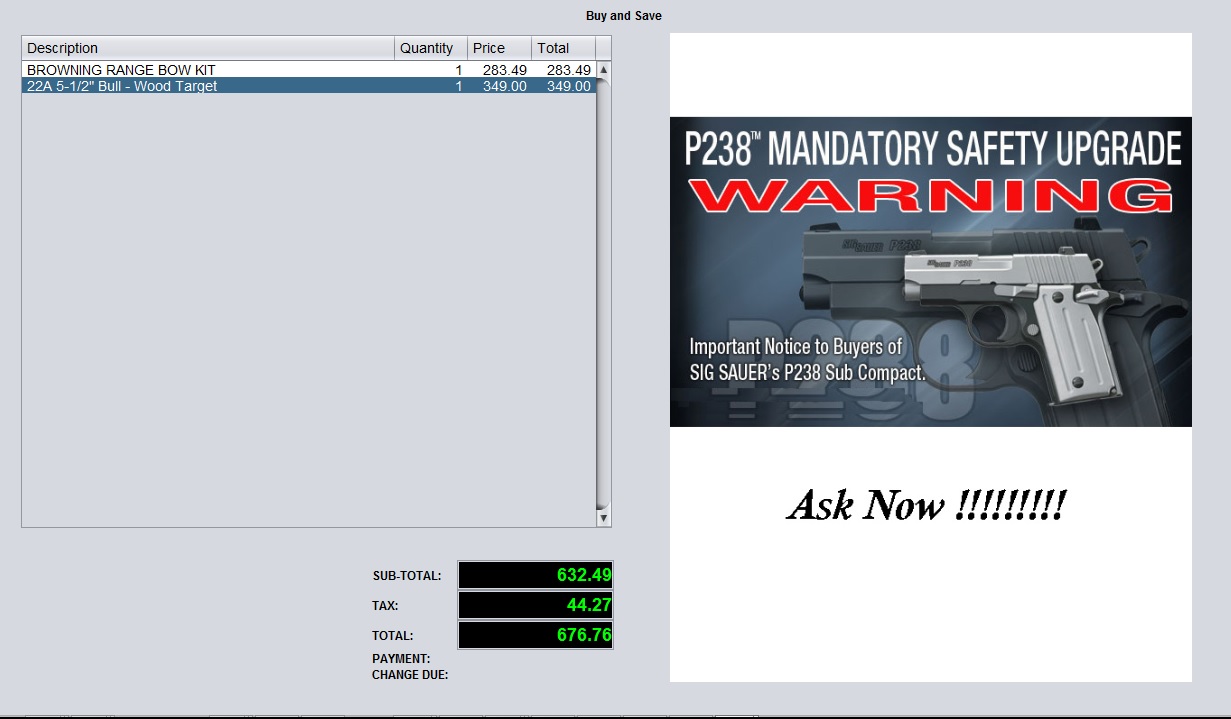Click the "Buy and Save" title
The width and height of the screenshot is (1231, 719).
click(x=623, y=16)
